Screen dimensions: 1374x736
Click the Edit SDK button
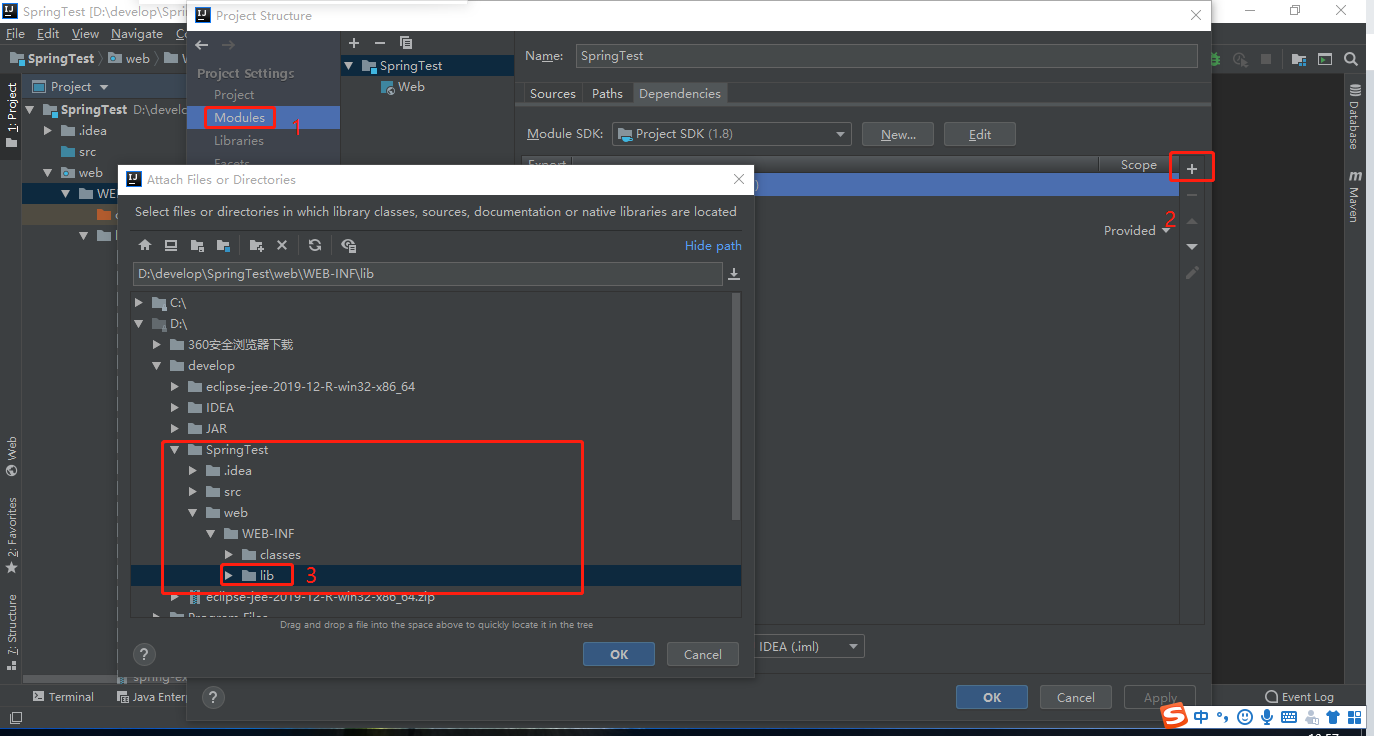[x=980, y=134]
